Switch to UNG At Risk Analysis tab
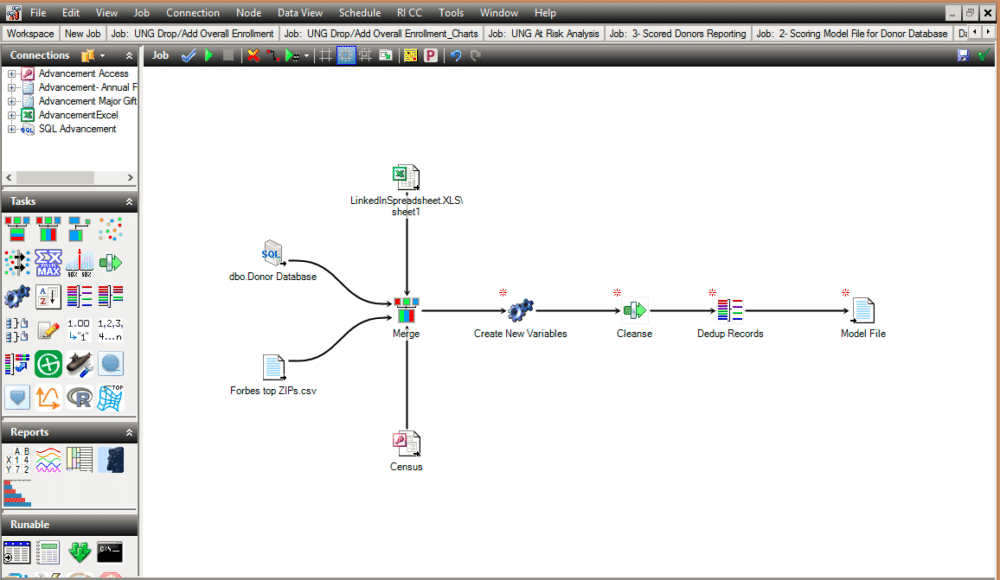This screenshot has height=580, width=1000. (545, 33)
